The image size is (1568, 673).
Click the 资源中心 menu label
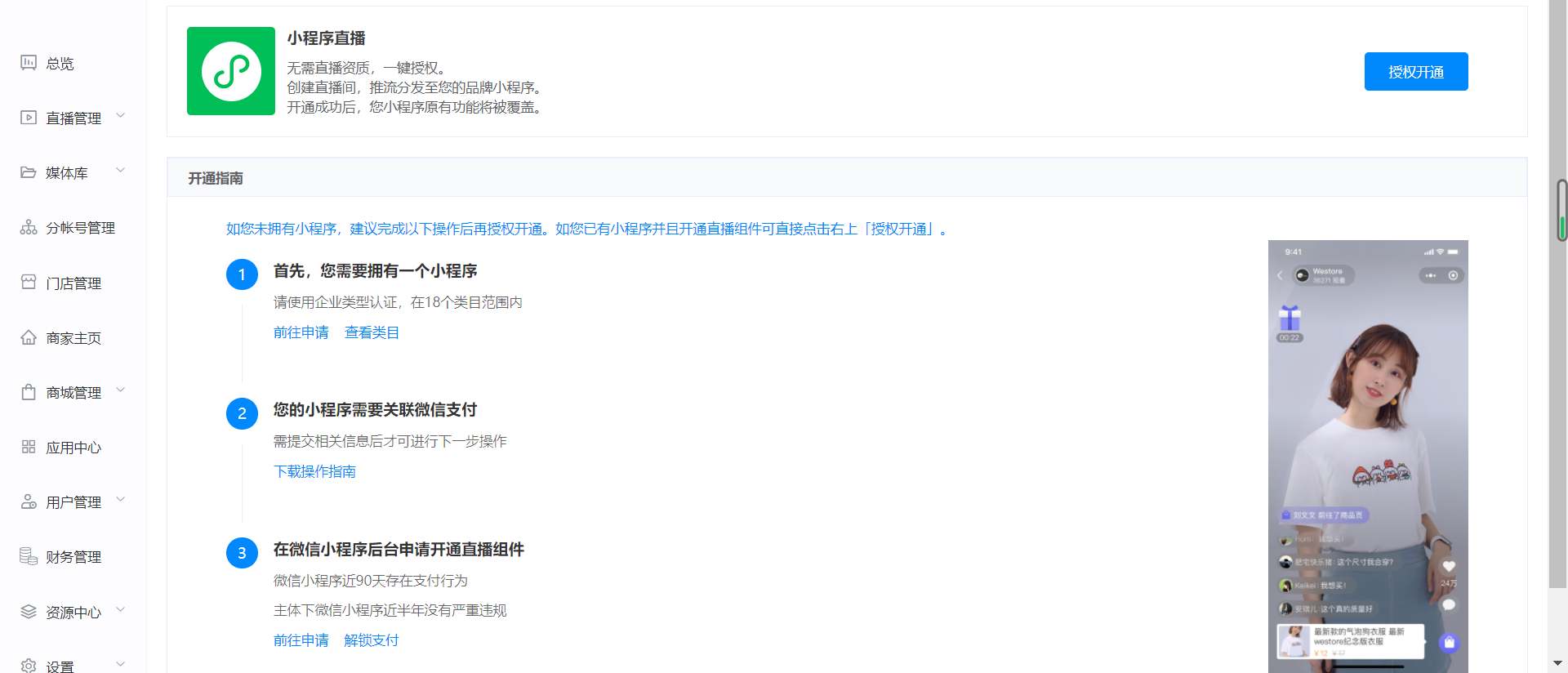(x=73, y=613)
